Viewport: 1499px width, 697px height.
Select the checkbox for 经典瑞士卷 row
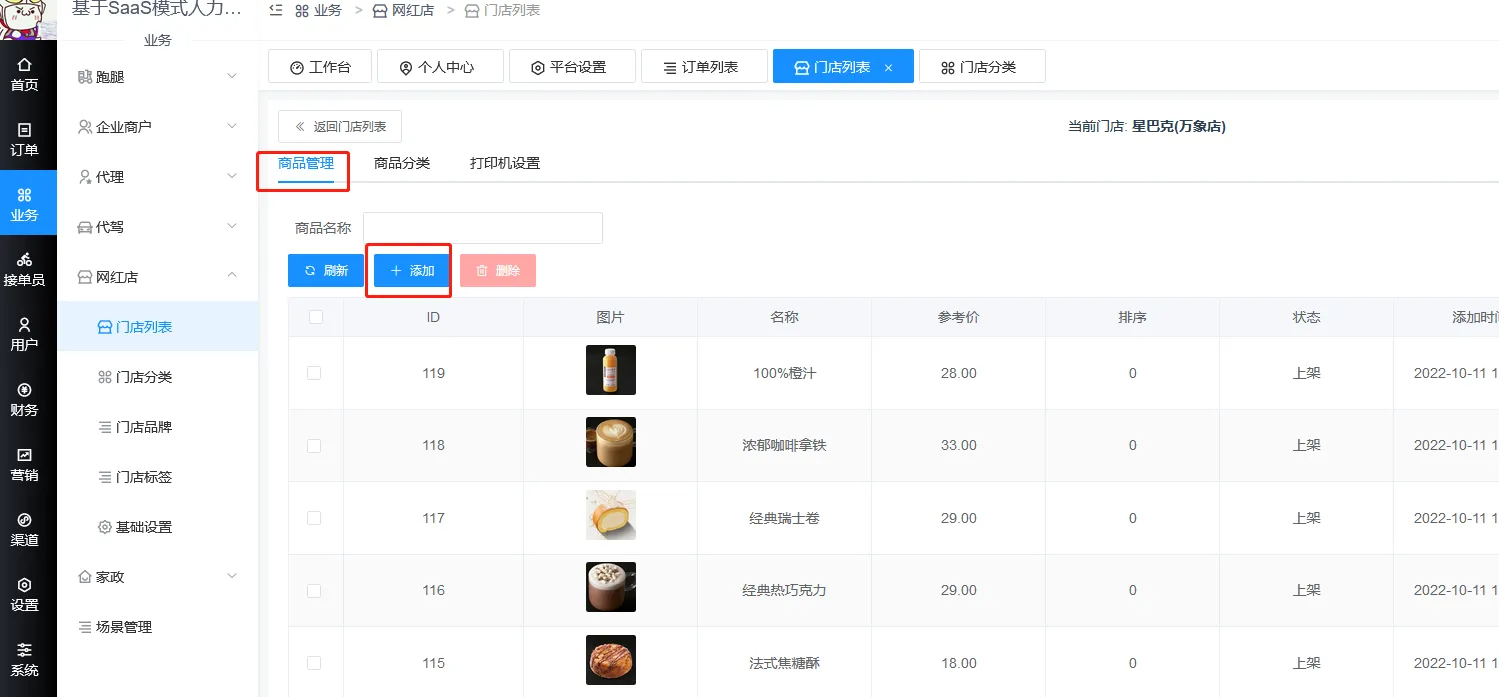(x=314, y=518)
